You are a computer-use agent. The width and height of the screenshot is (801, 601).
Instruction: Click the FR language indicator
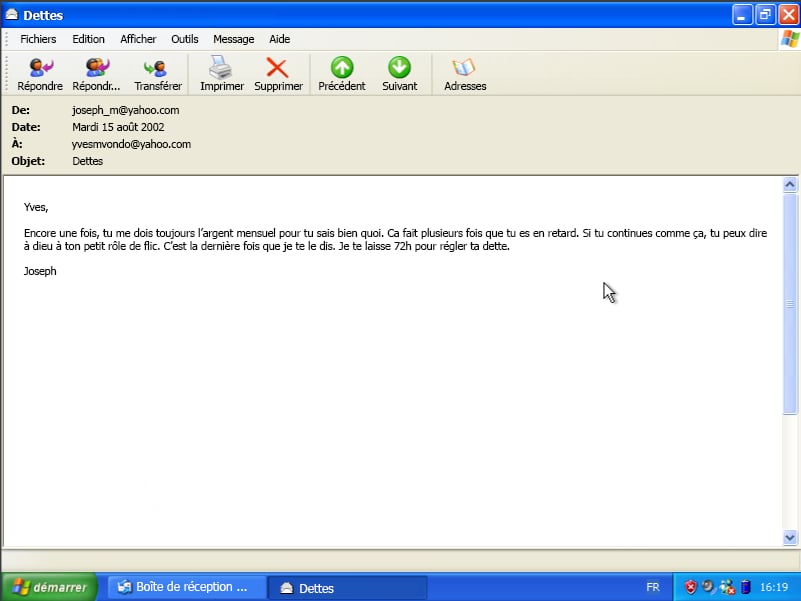(x=653, y=587)
